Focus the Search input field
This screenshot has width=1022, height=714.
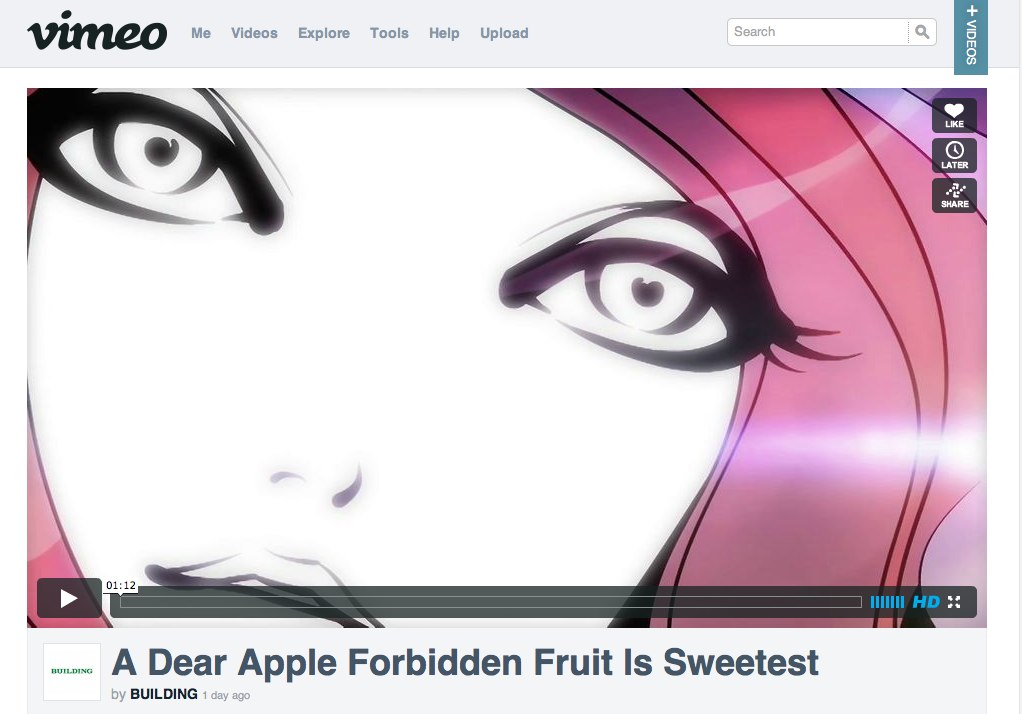pos(818,32)
